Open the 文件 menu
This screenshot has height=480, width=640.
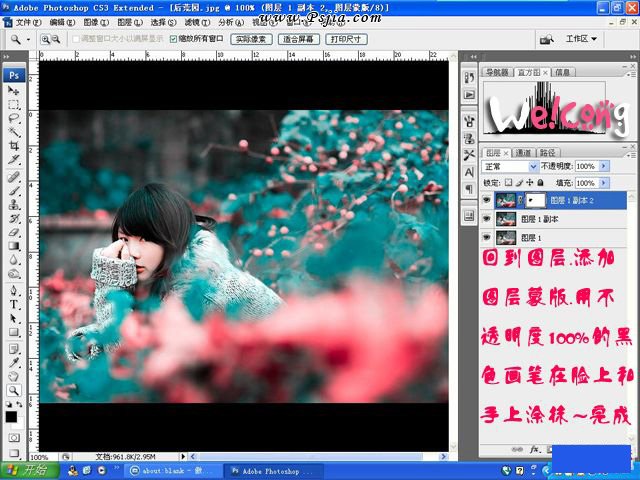[x=28, y=22]
